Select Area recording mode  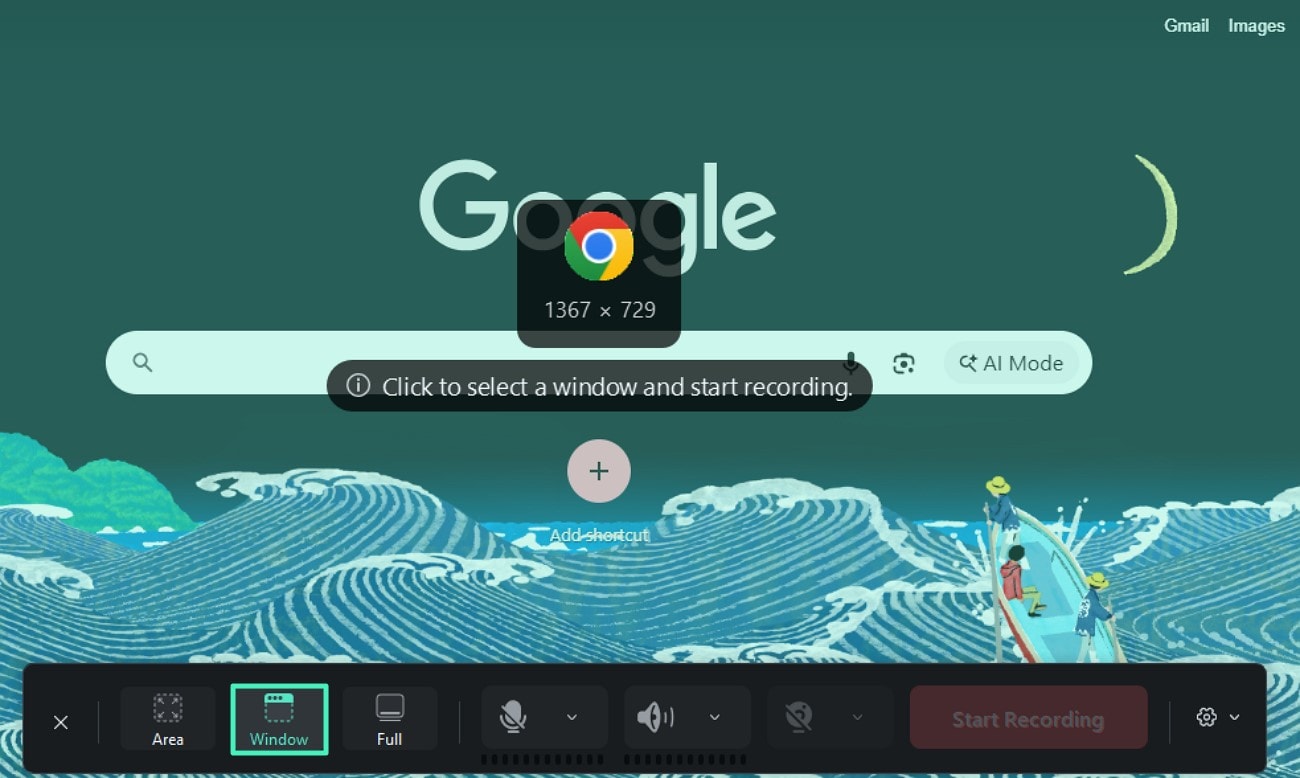click(x=168, y=719)
